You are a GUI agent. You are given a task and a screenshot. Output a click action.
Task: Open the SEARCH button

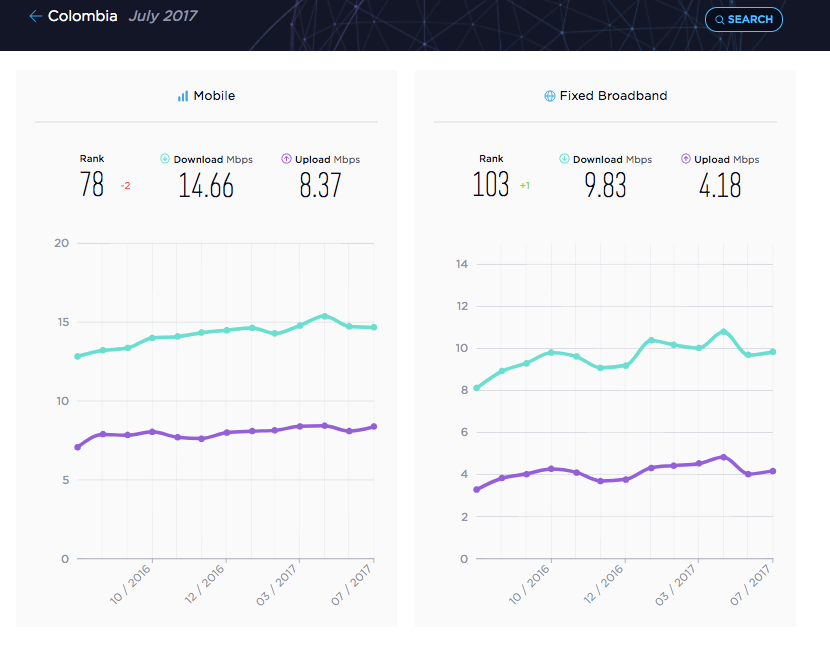pos(744,20)
